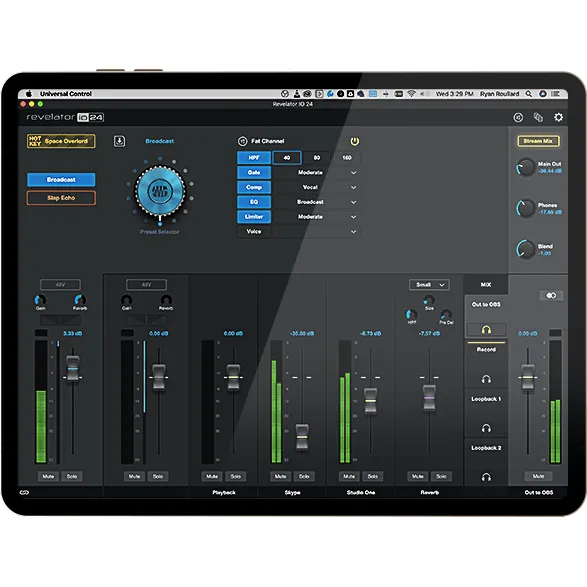Enable 48V phantom power on first channel

point(60,285)
